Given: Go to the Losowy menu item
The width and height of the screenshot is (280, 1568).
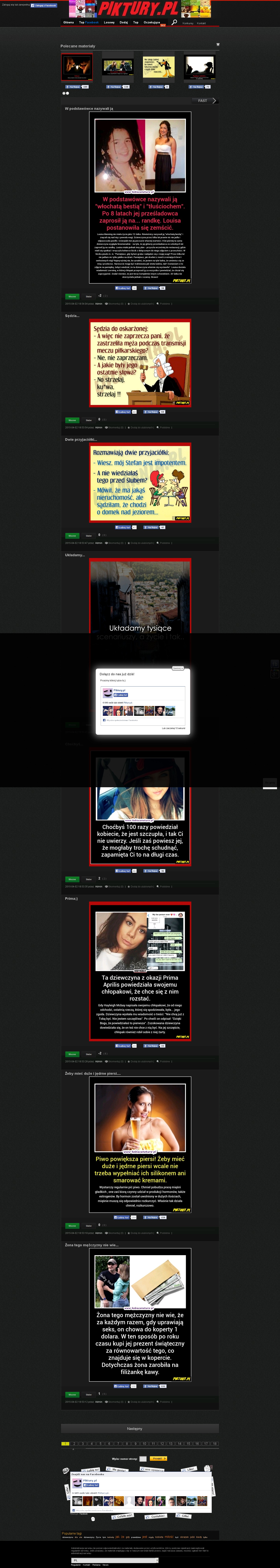Looking at the screenshot, I should coord(110,22).
